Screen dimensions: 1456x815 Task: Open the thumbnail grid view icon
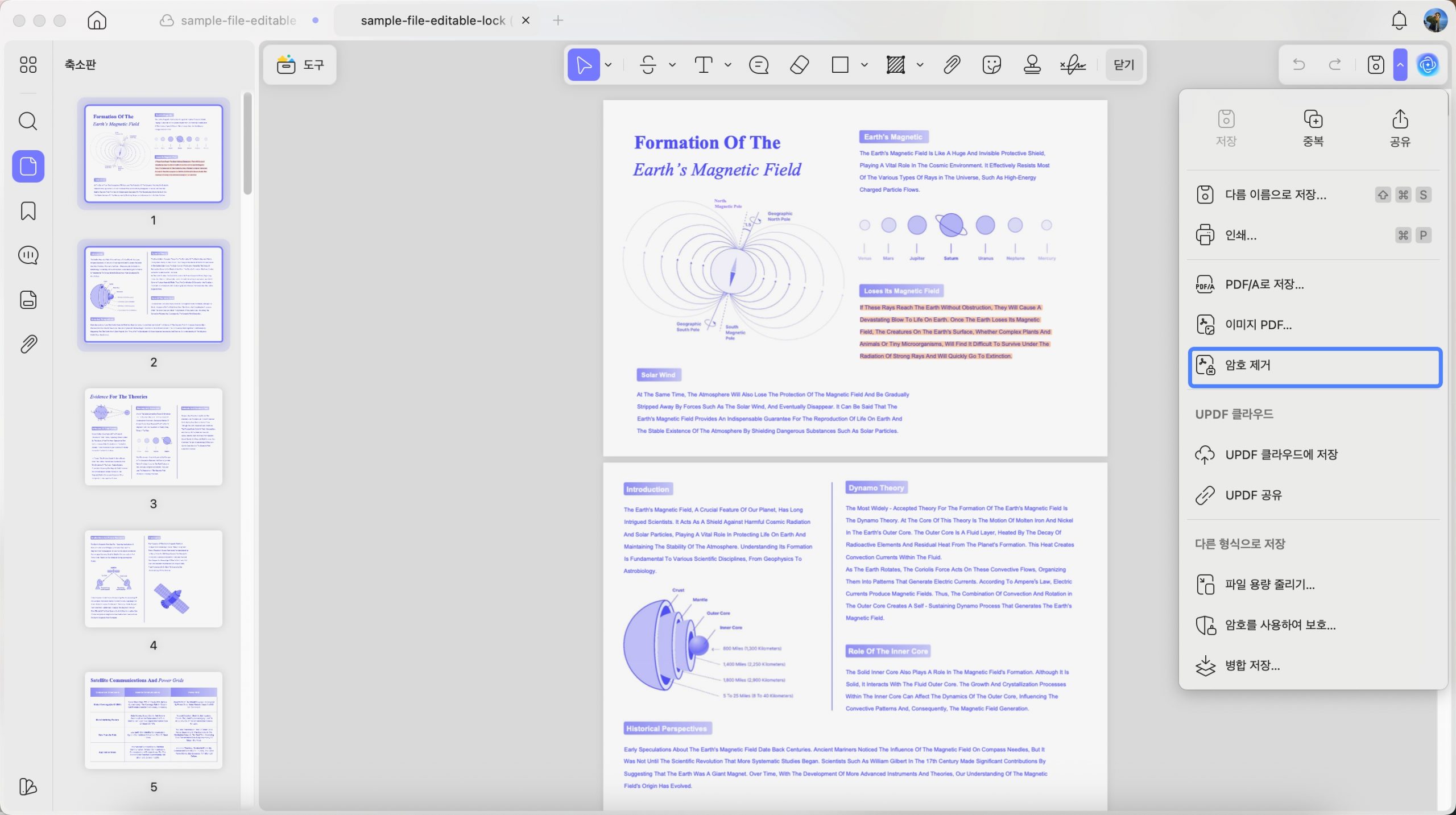click(x=28, y=64)
